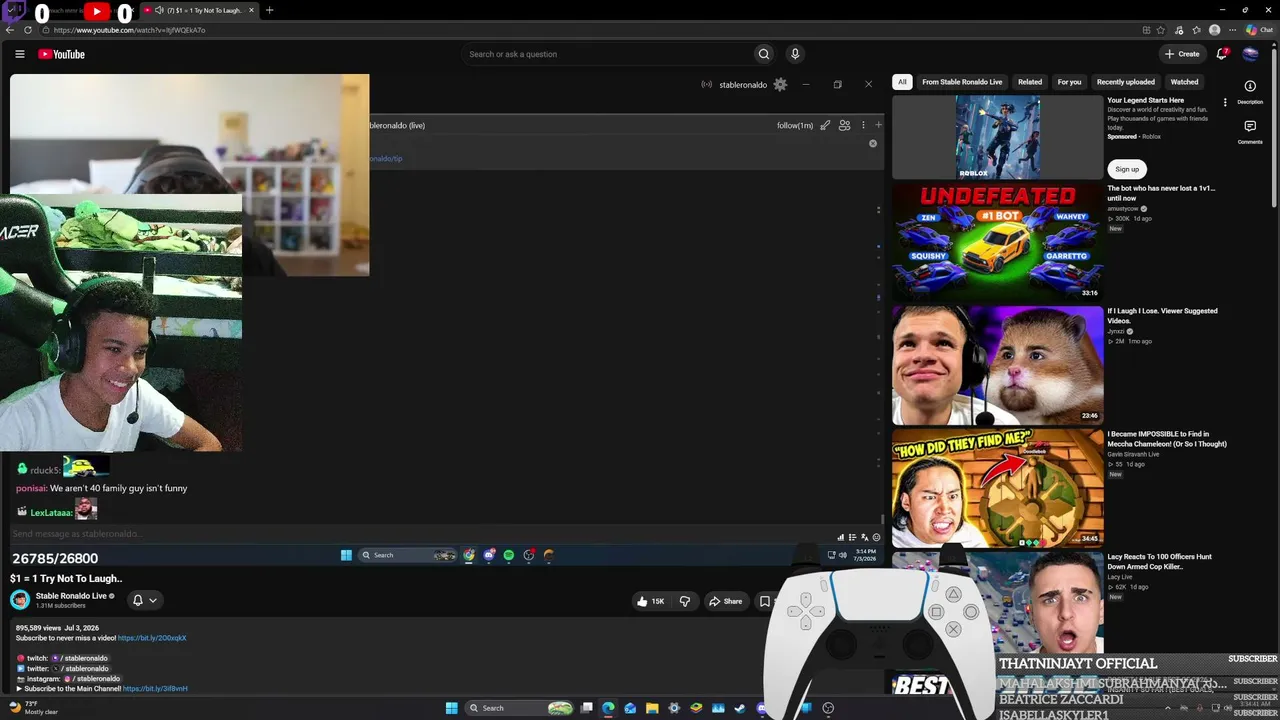Mute the YouTube browser tab audio
The height and width of the screenshot is (720, 1280).
click(160, 10)
